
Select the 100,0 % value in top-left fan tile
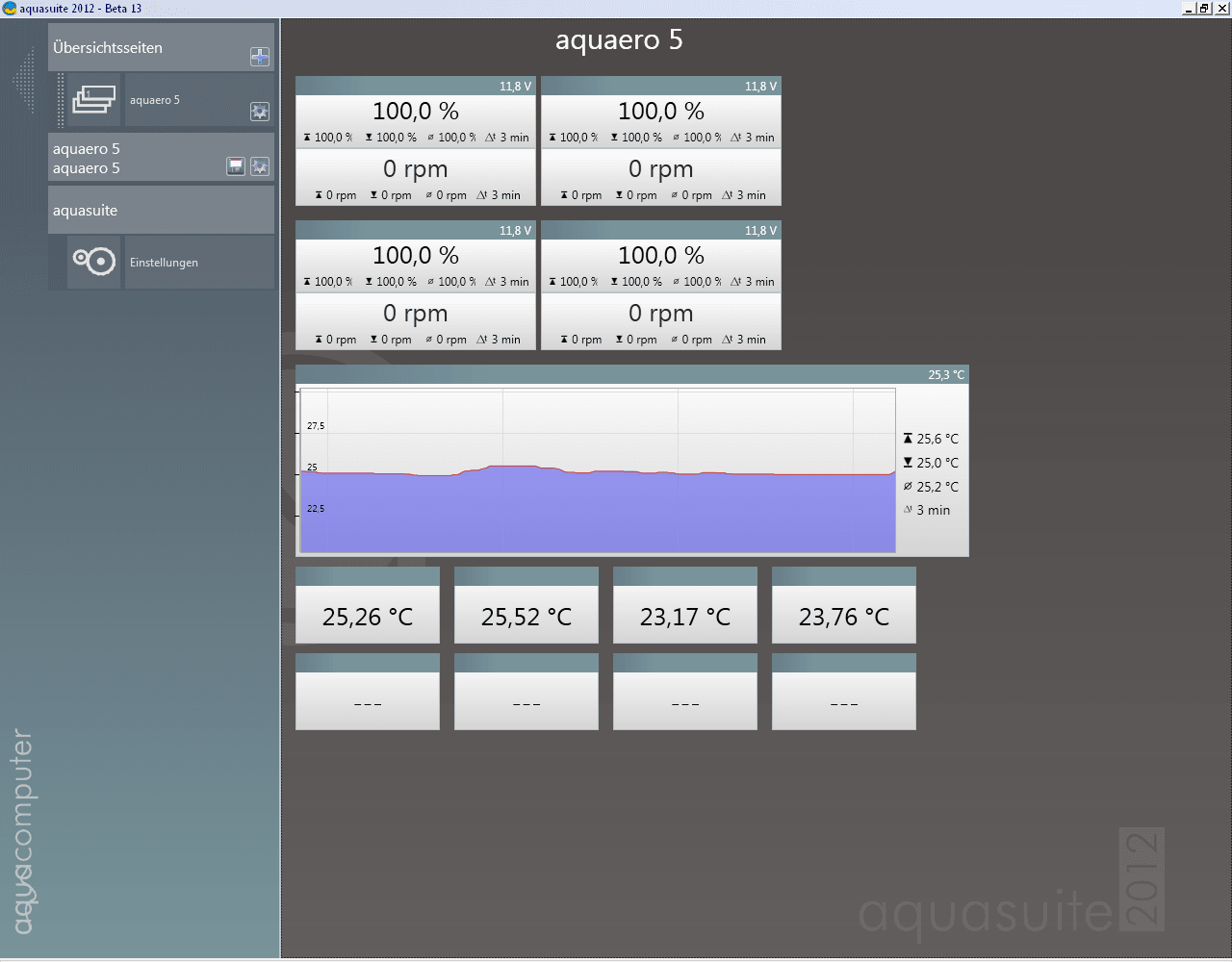pyautogui.click(x=416, y=112)
